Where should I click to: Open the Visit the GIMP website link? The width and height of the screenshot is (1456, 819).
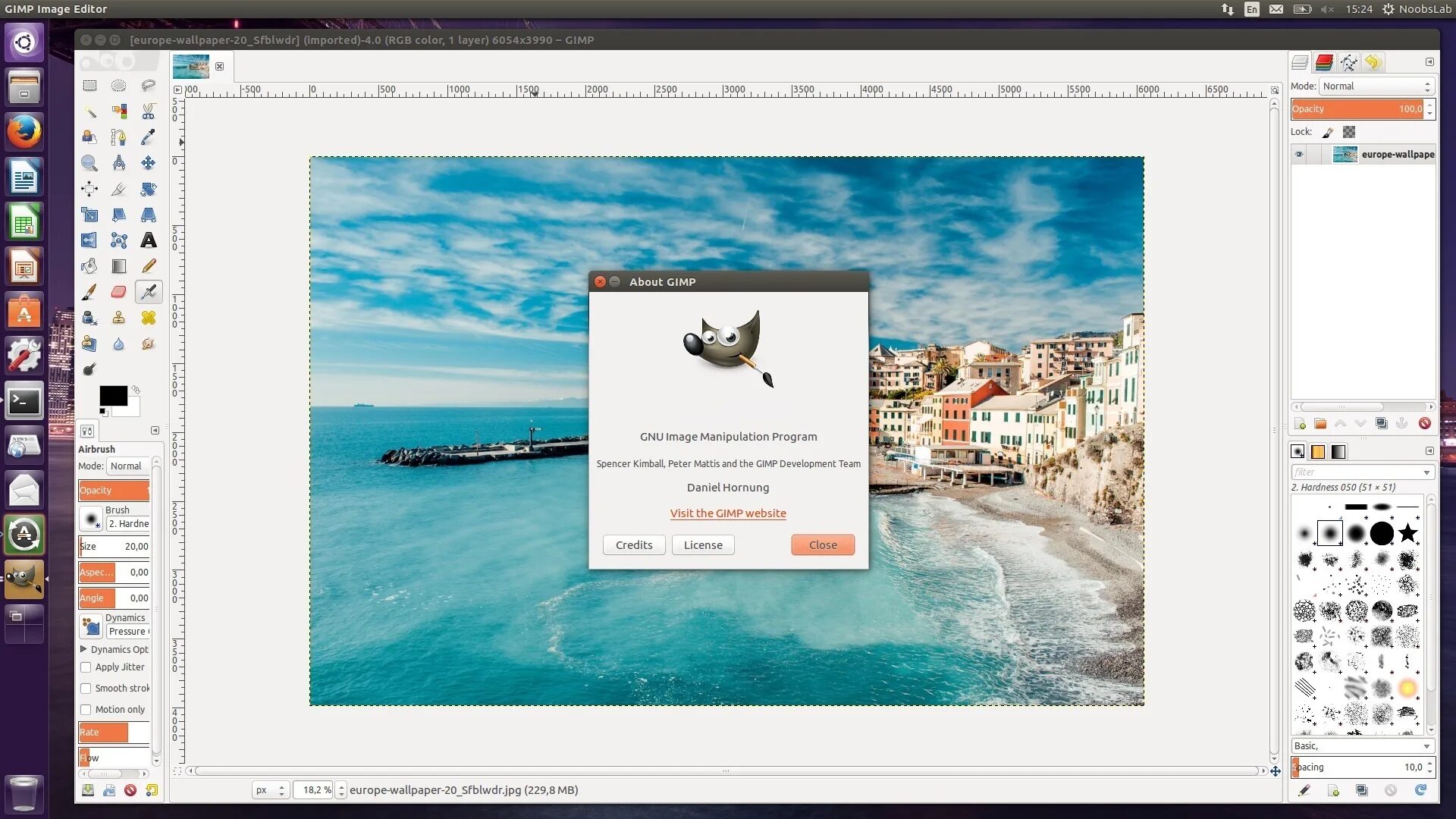(728, 513)
